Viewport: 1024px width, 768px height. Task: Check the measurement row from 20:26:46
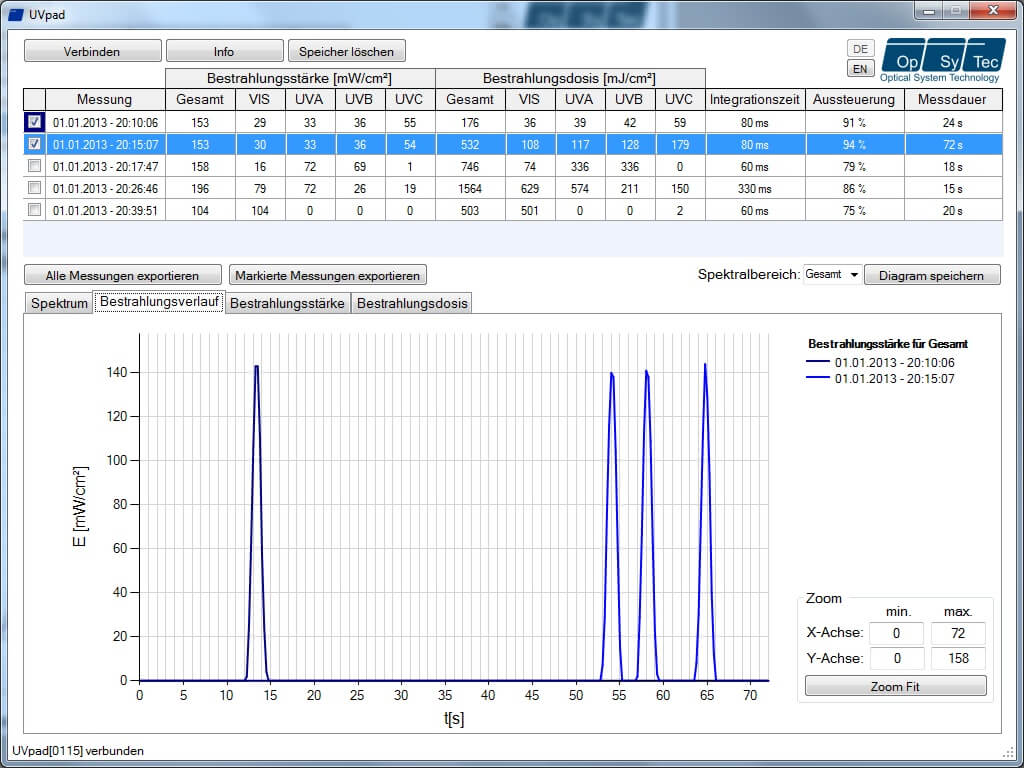[33, 188]
